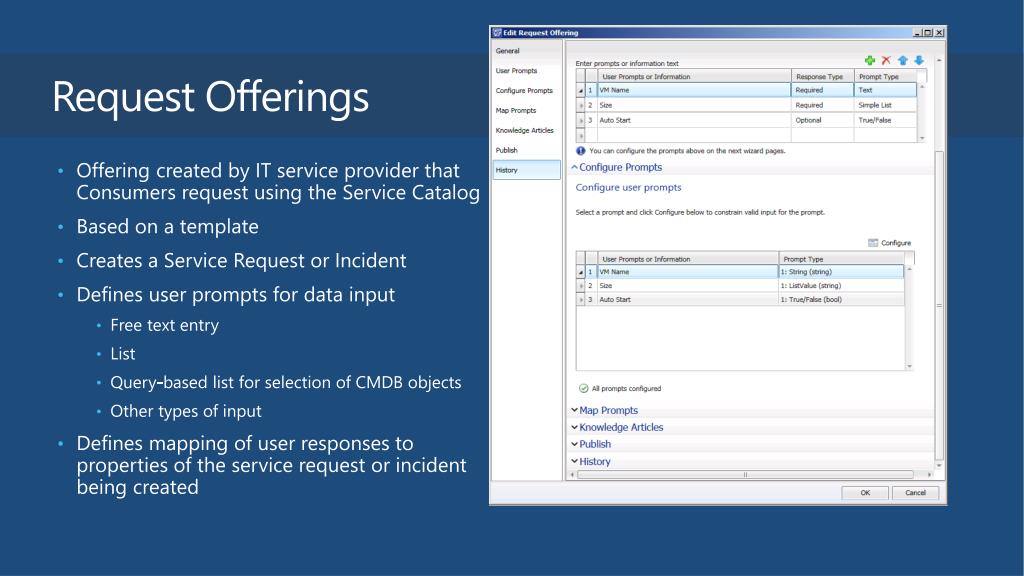
Task: Click scroll-down arrow of configure table
Action: click(x=909, y=366)
